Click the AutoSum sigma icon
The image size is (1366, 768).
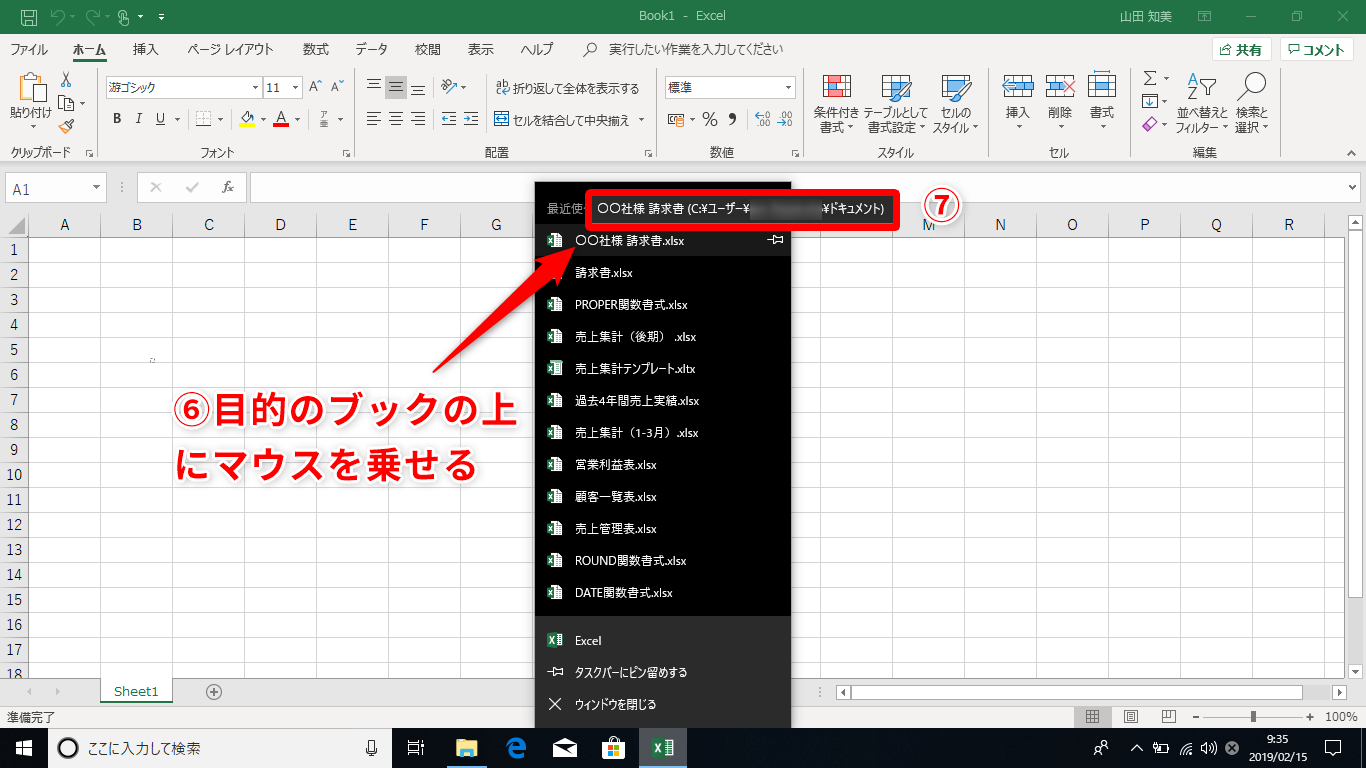1150,78
